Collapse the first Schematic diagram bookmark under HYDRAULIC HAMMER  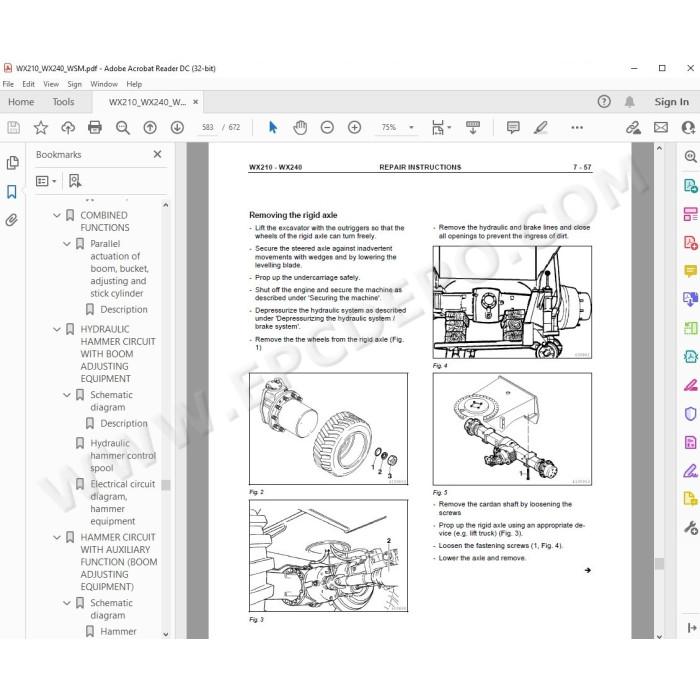point(67,395)
